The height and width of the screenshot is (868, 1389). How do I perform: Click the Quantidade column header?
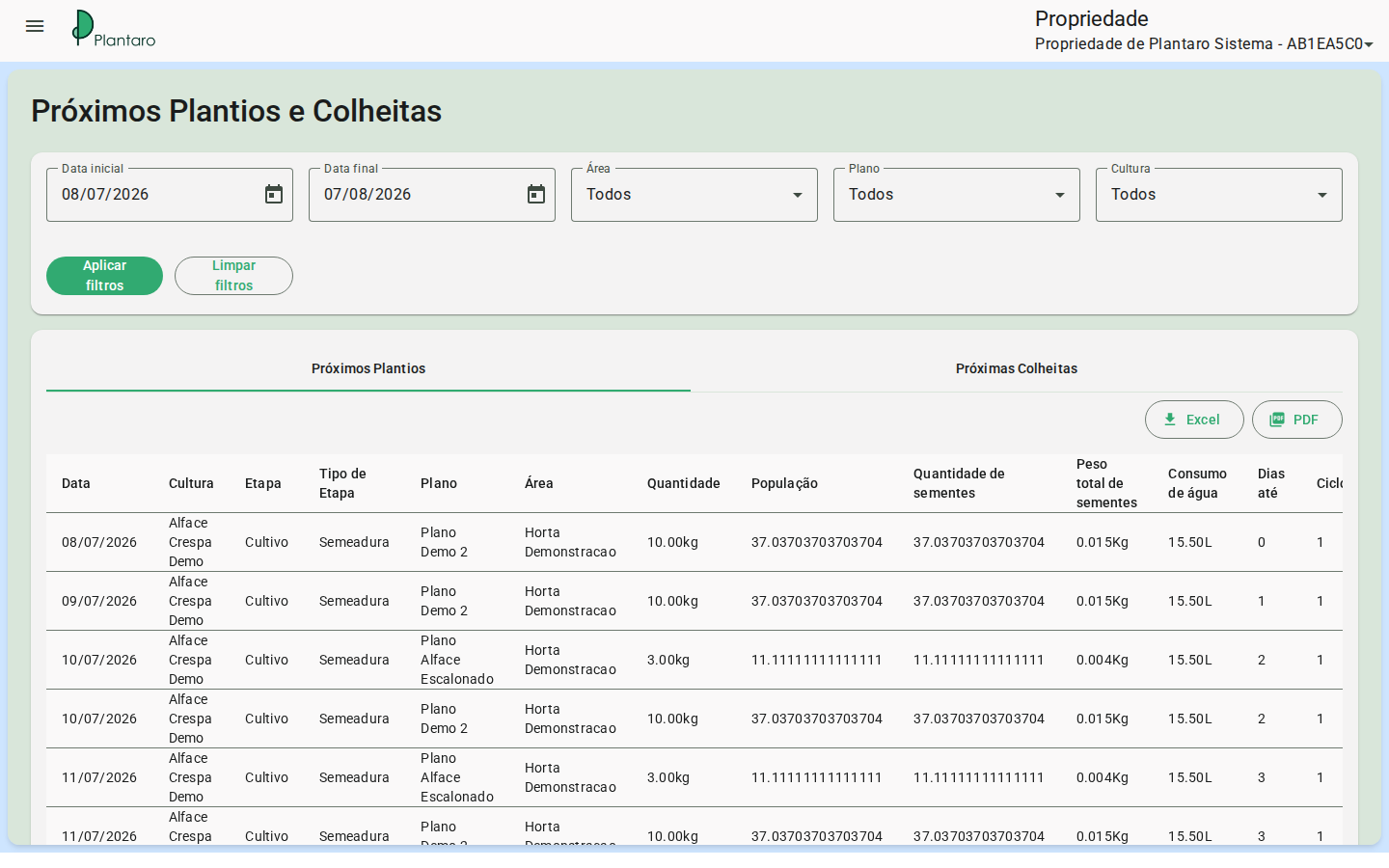tap(684, 483)
